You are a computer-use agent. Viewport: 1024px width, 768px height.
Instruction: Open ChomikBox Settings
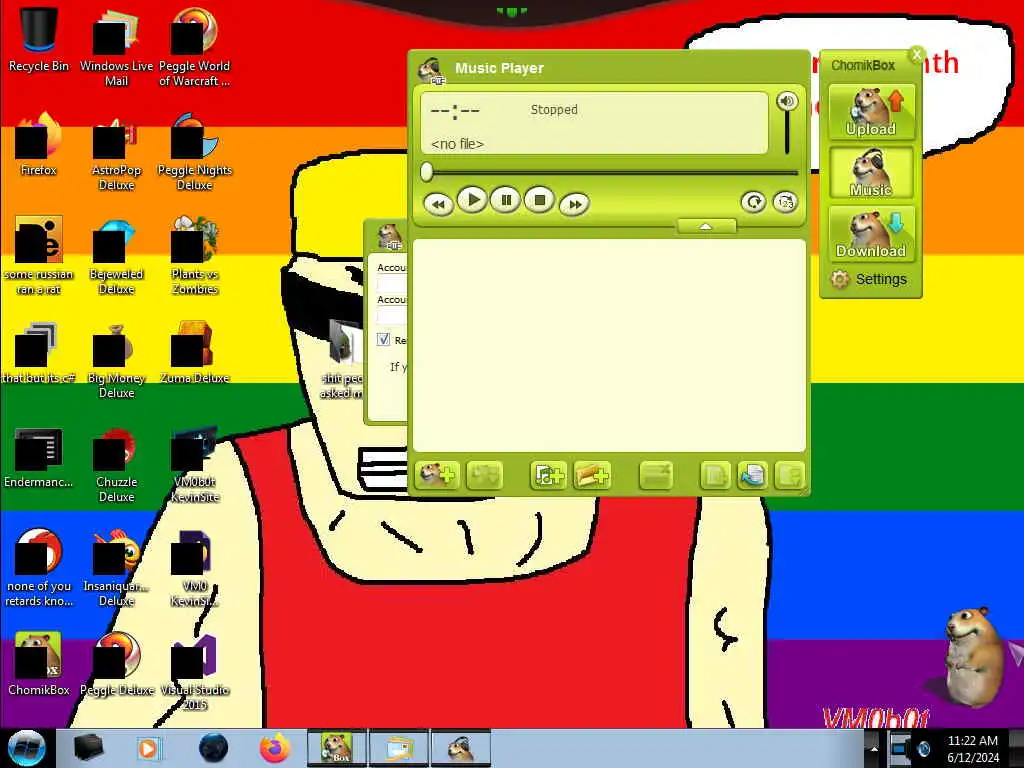(x=869, y=280)
